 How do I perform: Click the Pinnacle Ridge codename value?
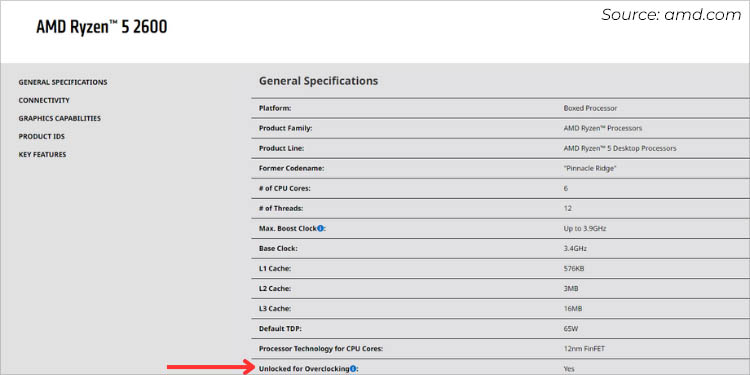pyautogui.click(x=590, y=168)
